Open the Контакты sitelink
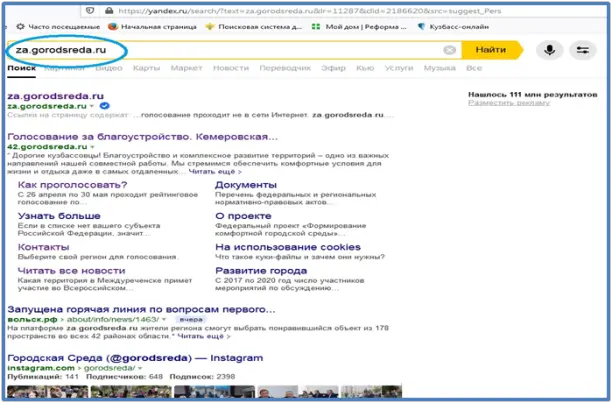Image resolution: width=612 pixels, height=403 pixels. tap(44, 247)
